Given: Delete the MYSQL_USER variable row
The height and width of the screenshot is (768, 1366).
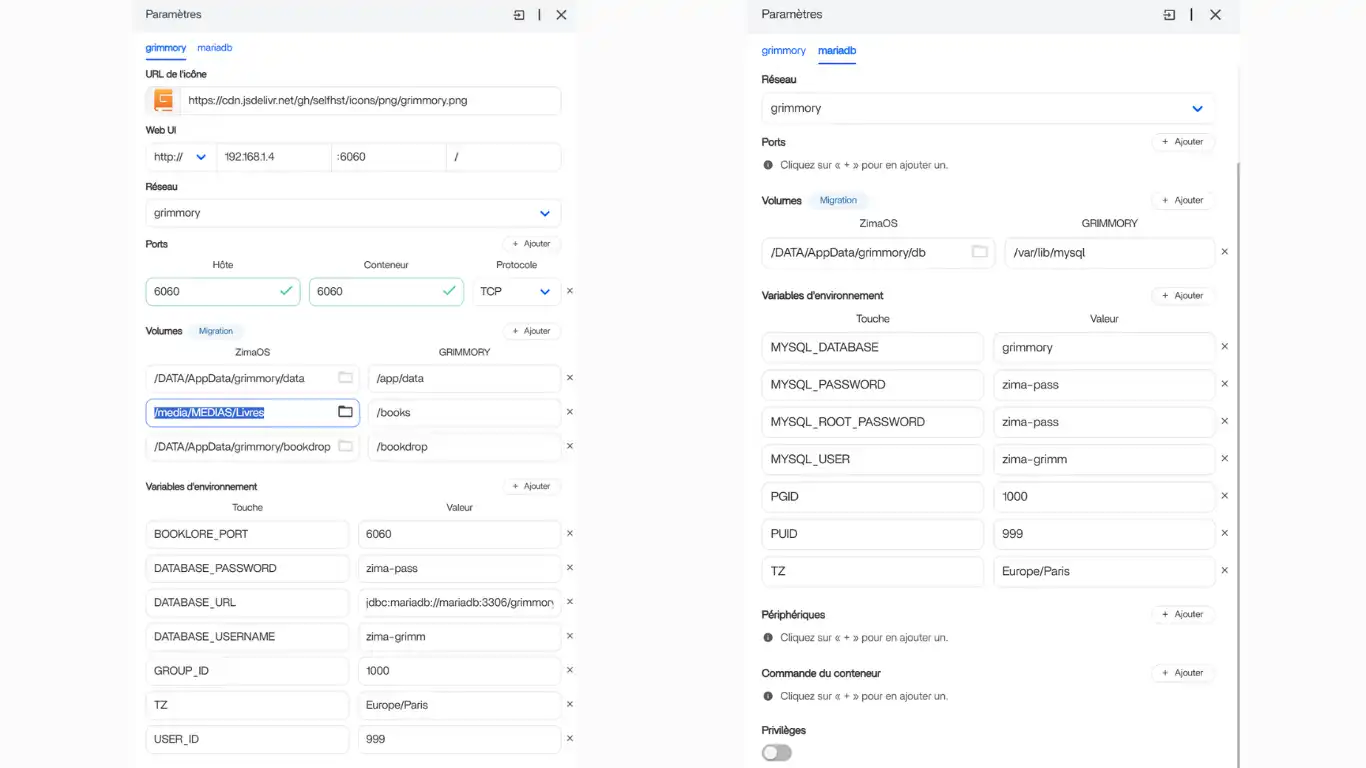Looking at the screenshot, I should point(1225,458).
